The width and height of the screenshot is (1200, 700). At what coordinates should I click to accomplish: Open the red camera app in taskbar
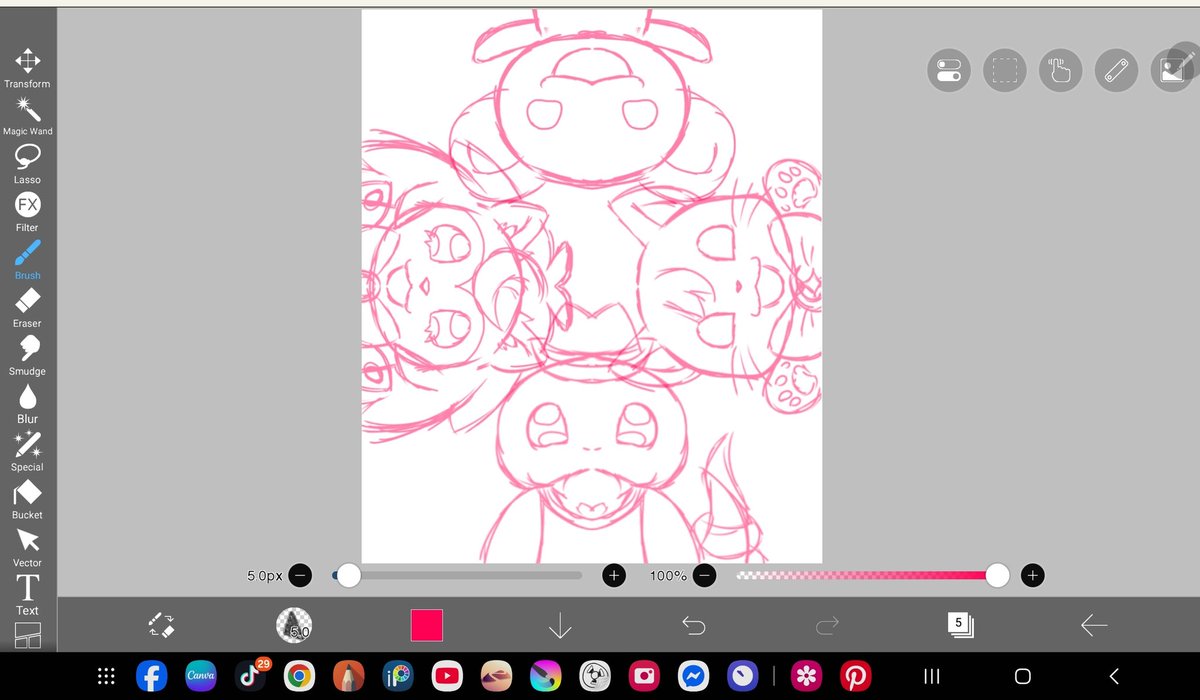pos(644,676)
